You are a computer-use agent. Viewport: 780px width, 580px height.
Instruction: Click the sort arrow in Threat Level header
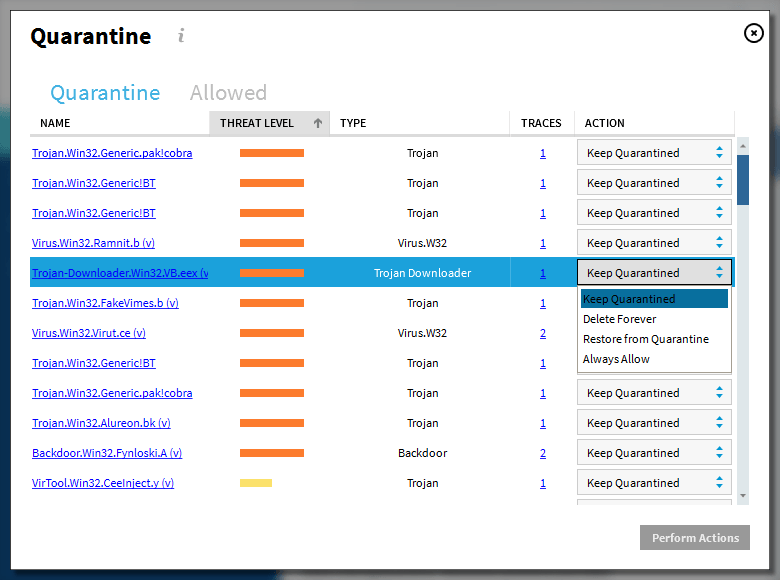(318, 123)
